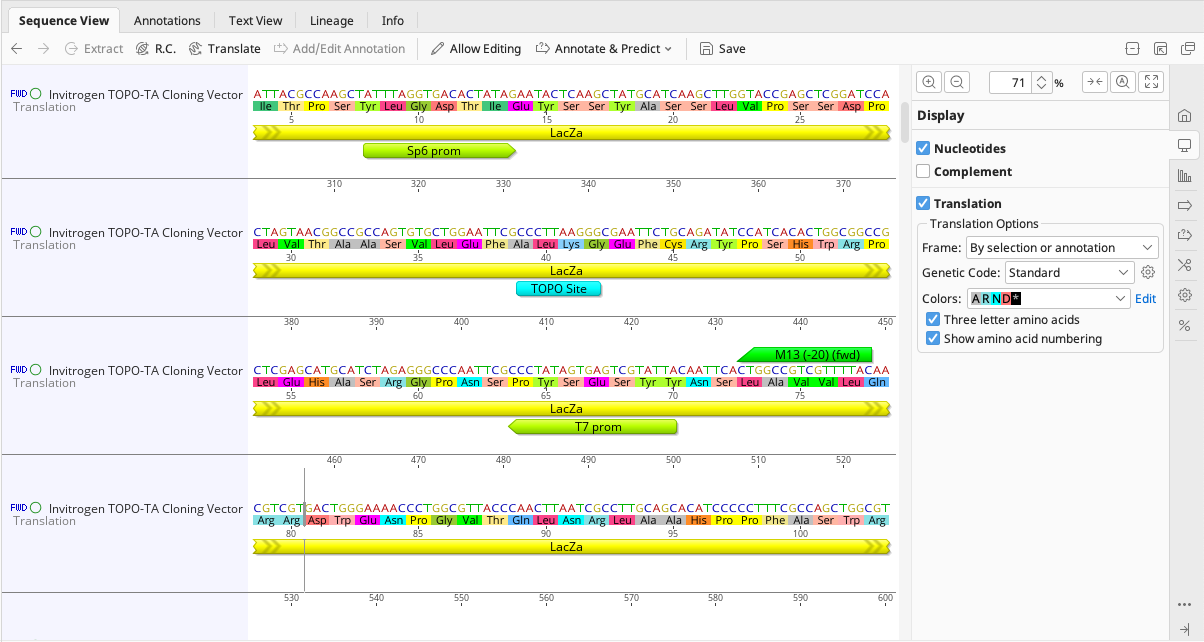Click the zoom out magnifier icon
This screenshot has width=1204, height=642.
click(x=957, y=83)
